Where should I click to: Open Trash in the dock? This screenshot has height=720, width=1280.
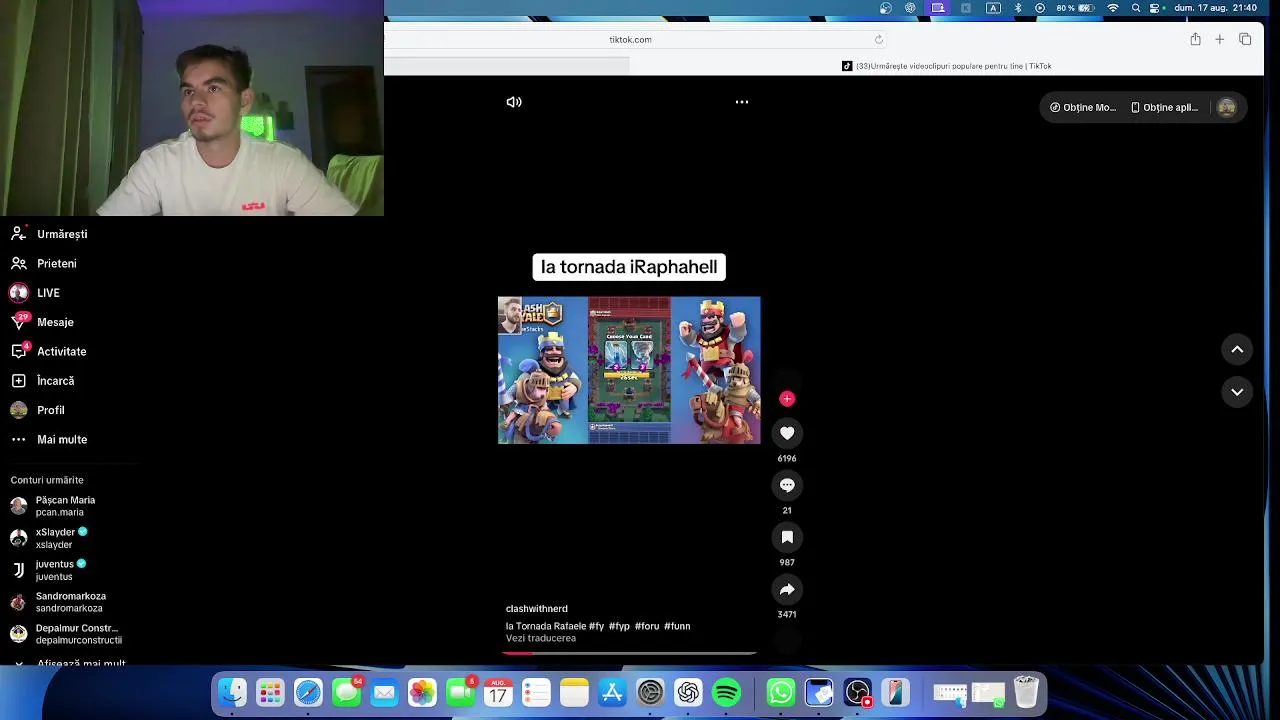1026,692
